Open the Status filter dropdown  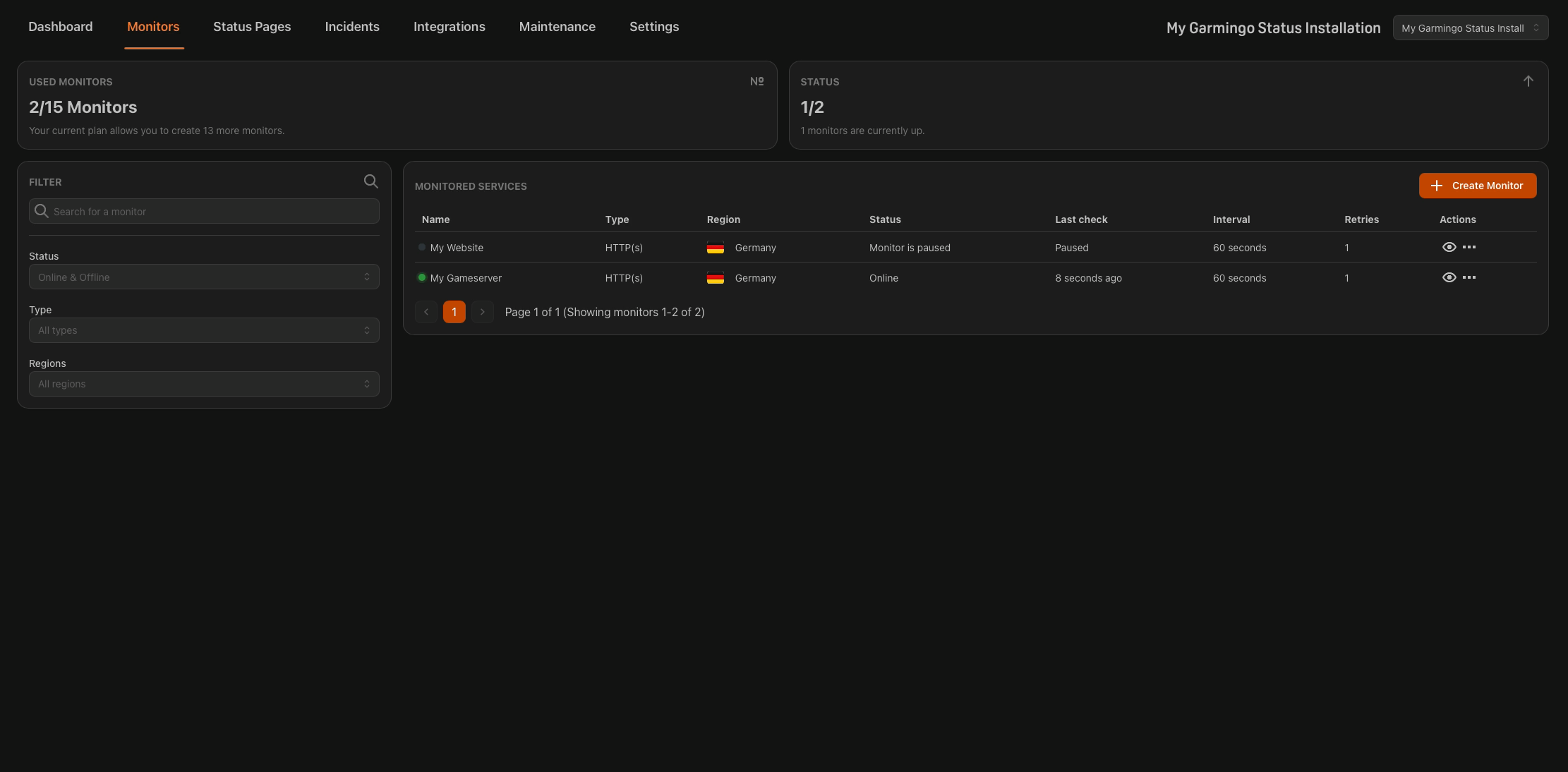pos(204,277)
